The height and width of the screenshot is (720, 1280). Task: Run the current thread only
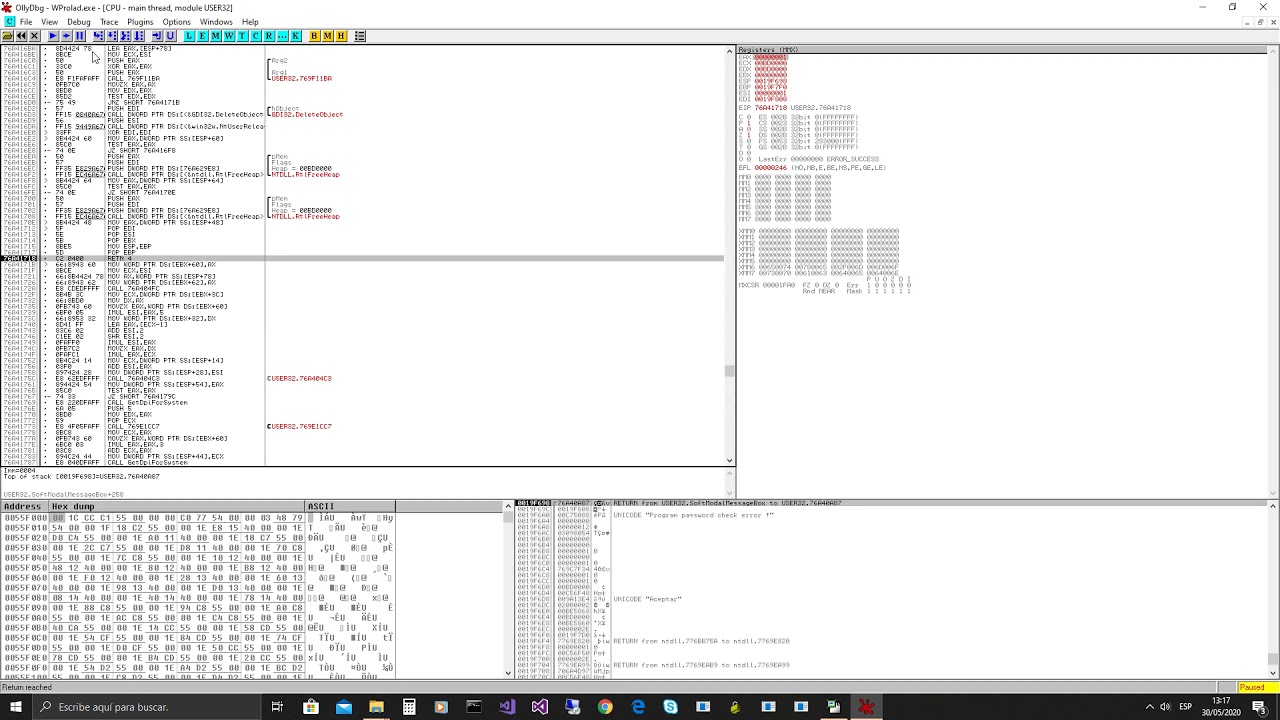click(66, 36)
